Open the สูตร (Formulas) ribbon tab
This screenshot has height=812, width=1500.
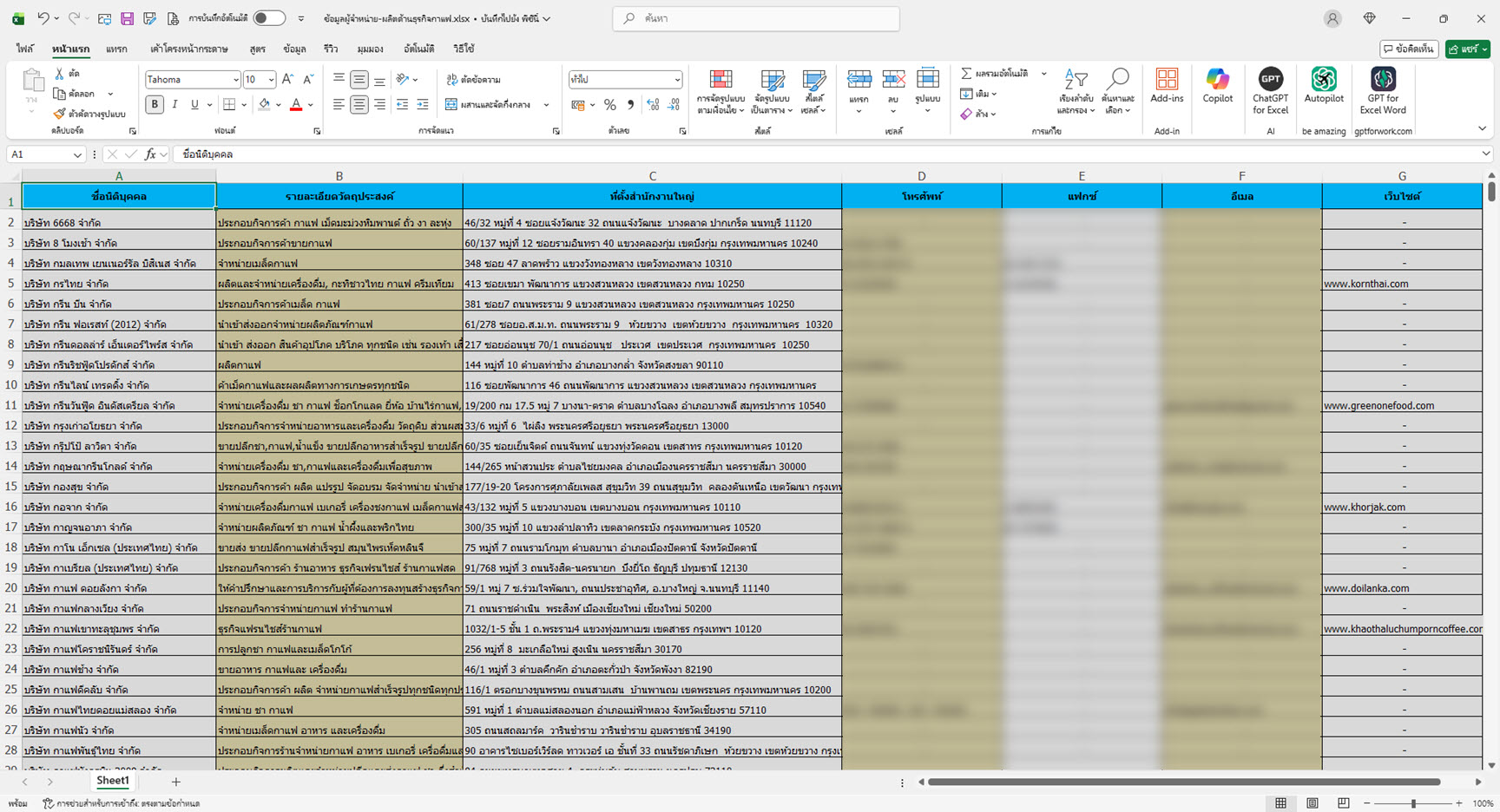tap(257, 49)
